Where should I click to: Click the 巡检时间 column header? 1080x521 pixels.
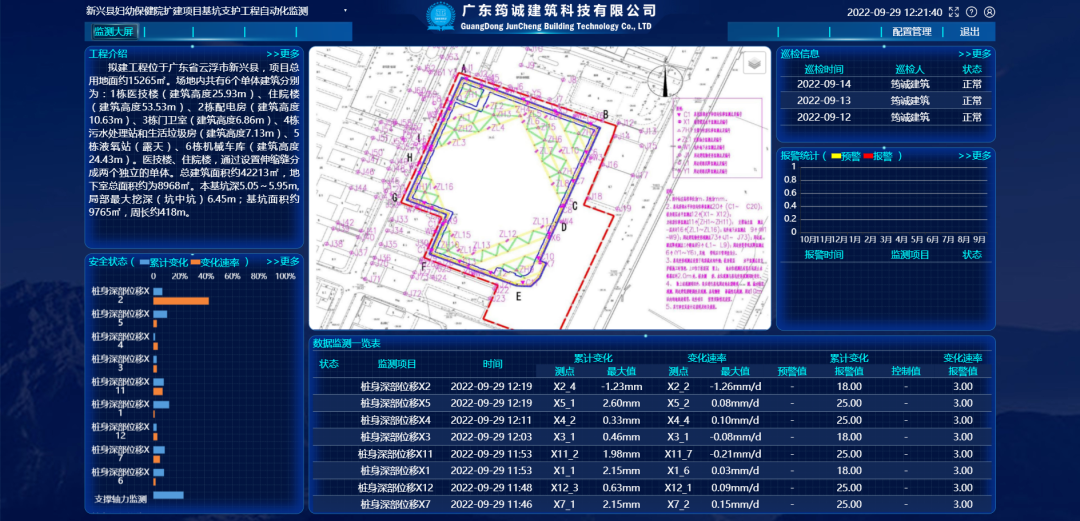coord(824,70)
